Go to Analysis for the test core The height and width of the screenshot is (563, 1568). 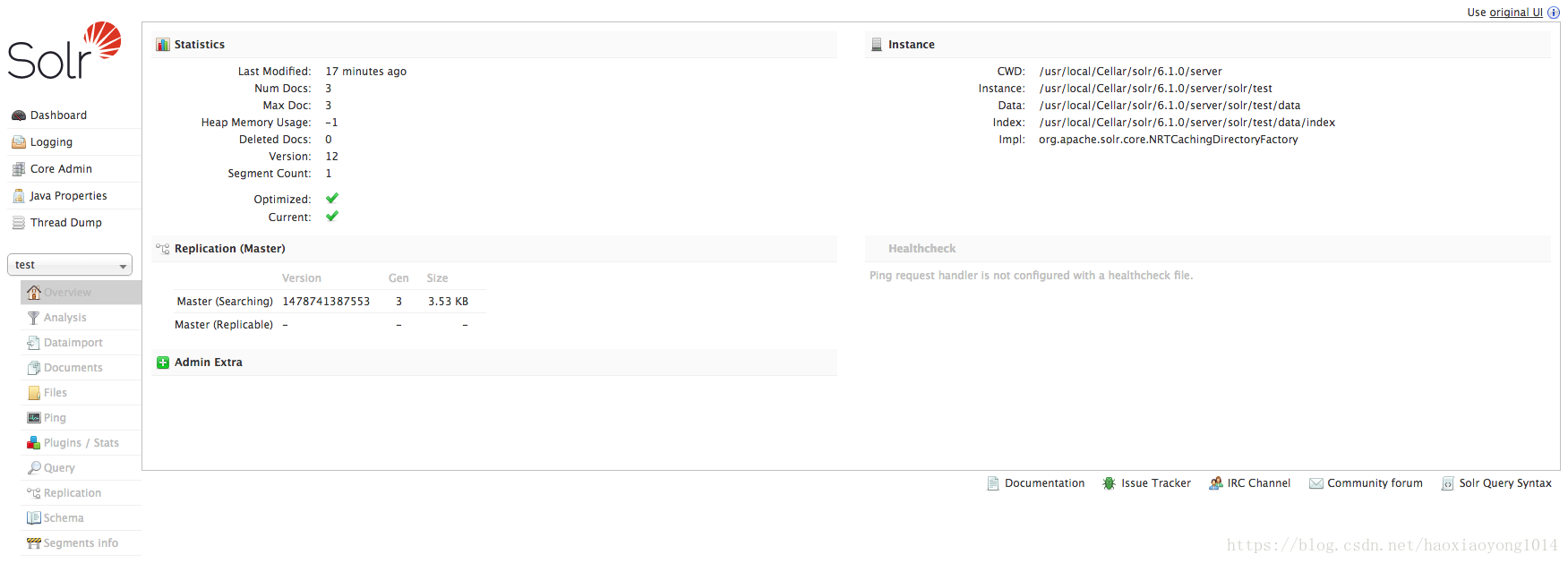click(65, 318)
